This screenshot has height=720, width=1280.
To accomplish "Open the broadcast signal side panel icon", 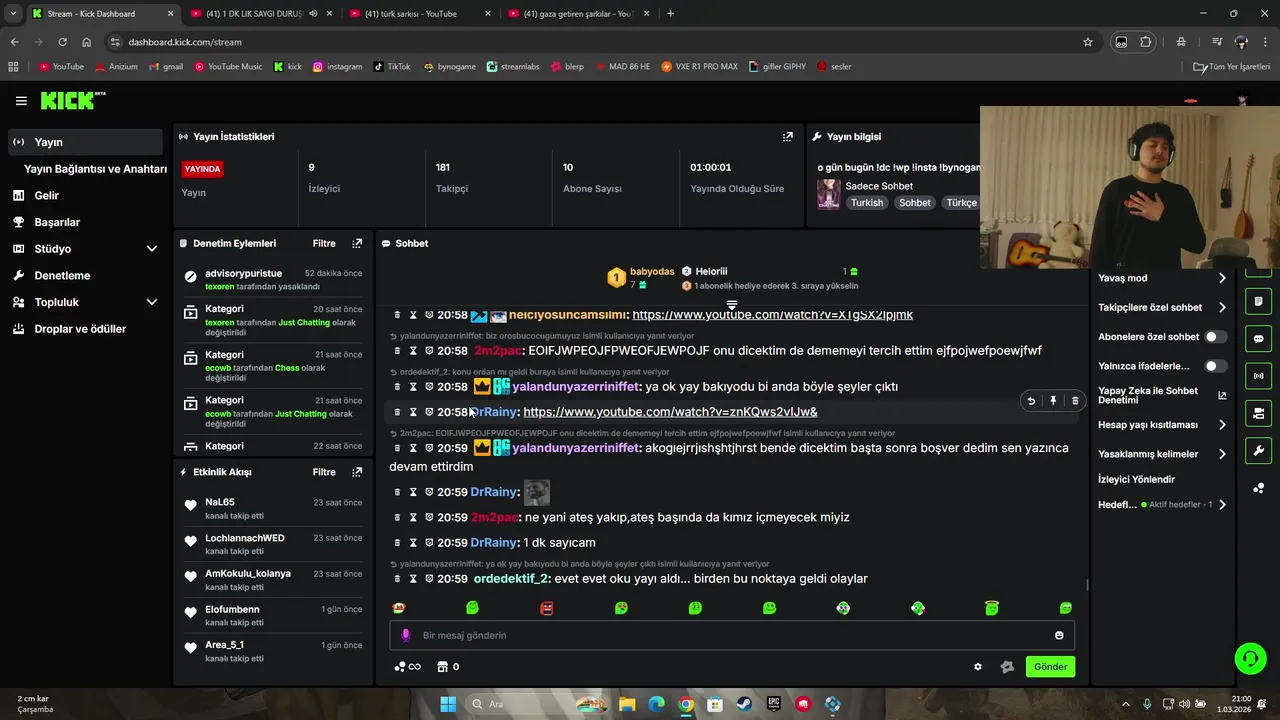I will point(1258,376).
